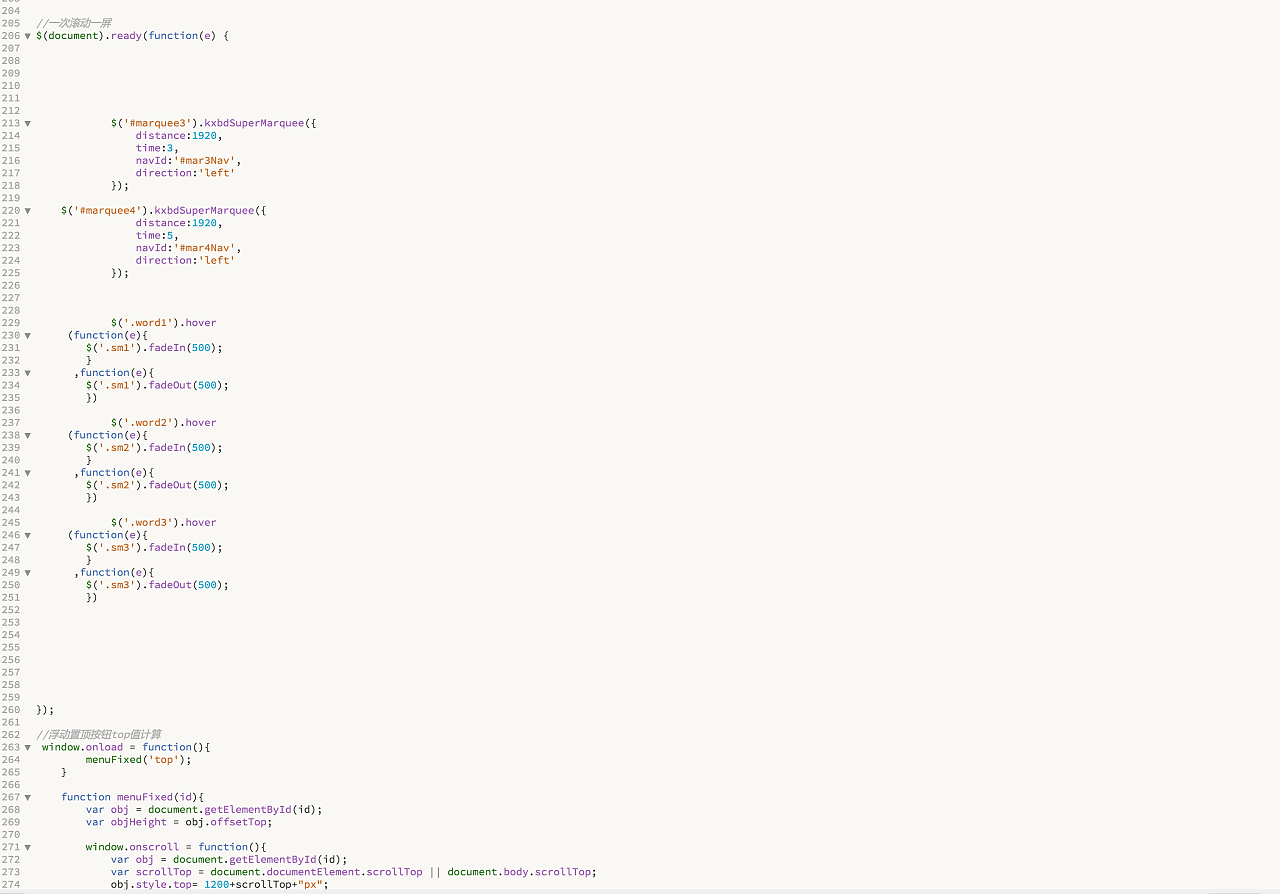Click "time:5," in the code
Image resolution: width=1280 pixels, height=894 pixels.
pyautogui.click(x=157, y=235)
